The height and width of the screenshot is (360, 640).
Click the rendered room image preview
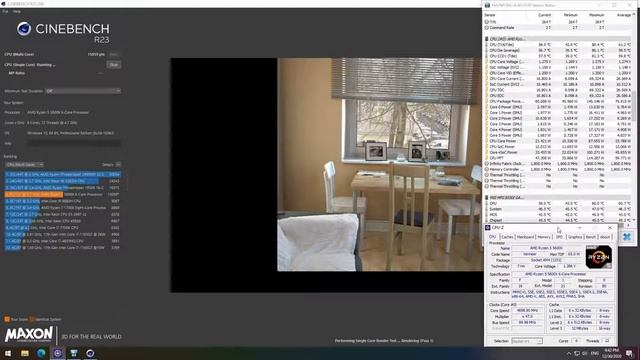380,164
